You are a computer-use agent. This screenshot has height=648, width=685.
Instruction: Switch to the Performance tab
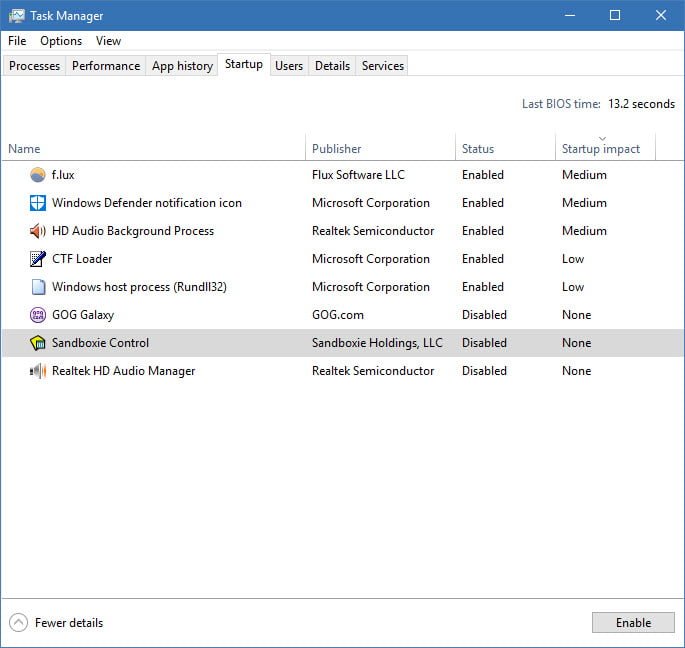click(x=106, y=66)
